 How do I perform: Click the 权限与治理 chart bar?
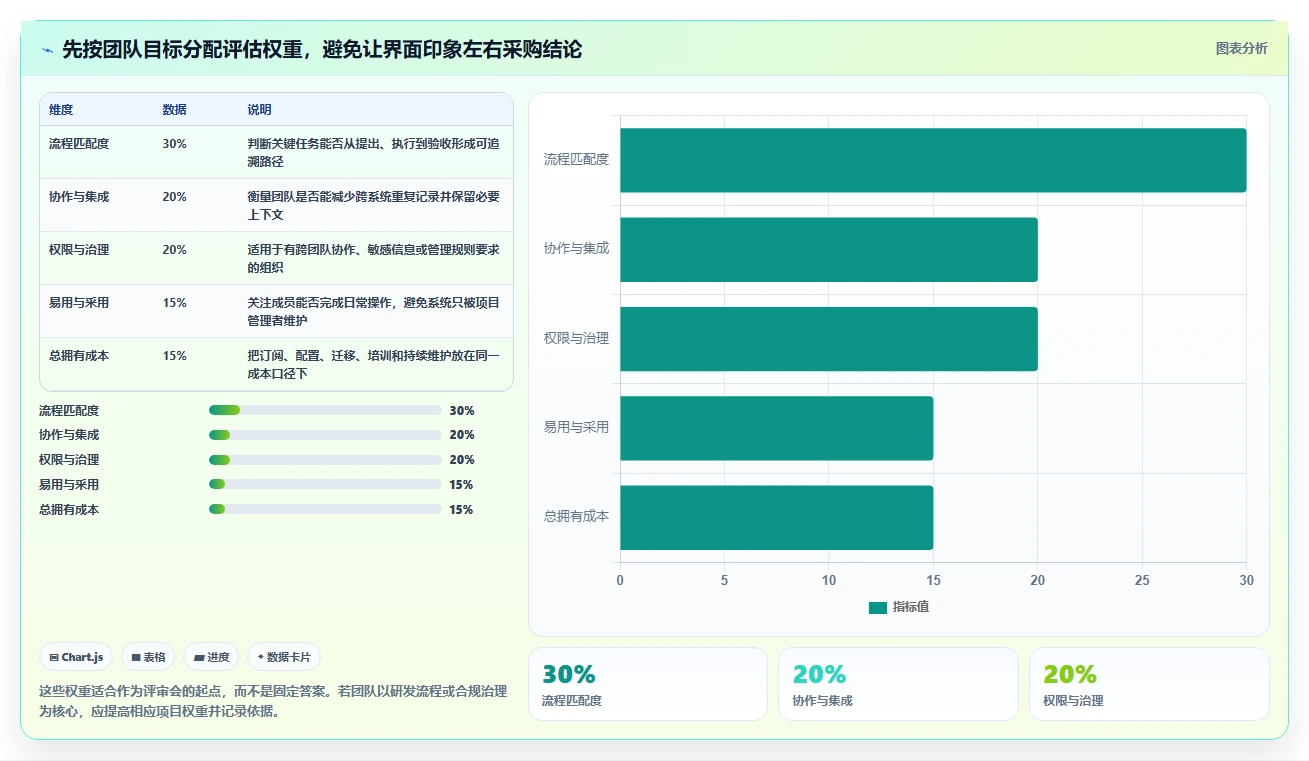coord(829,339)
